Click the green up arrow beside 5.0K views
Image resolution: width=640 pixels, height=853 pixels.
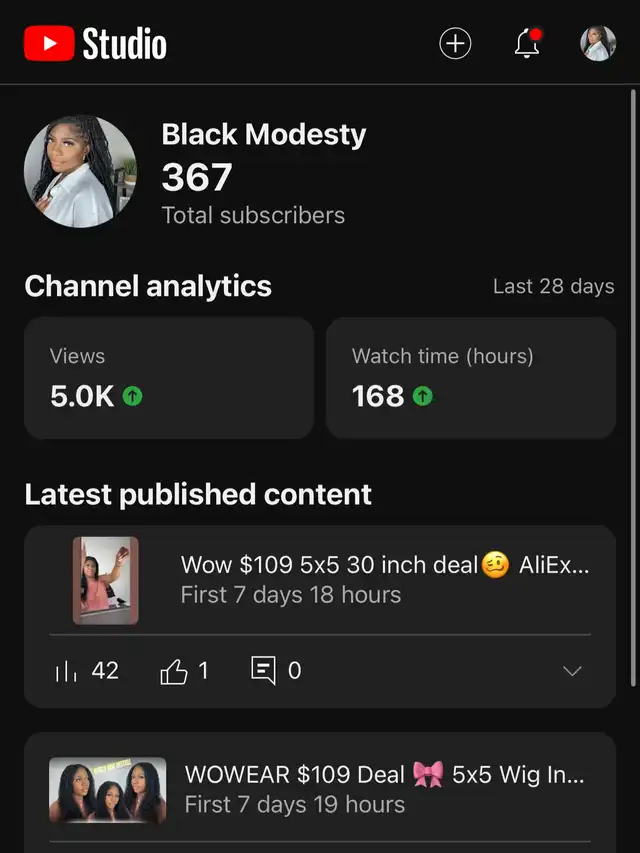point(132,396)
